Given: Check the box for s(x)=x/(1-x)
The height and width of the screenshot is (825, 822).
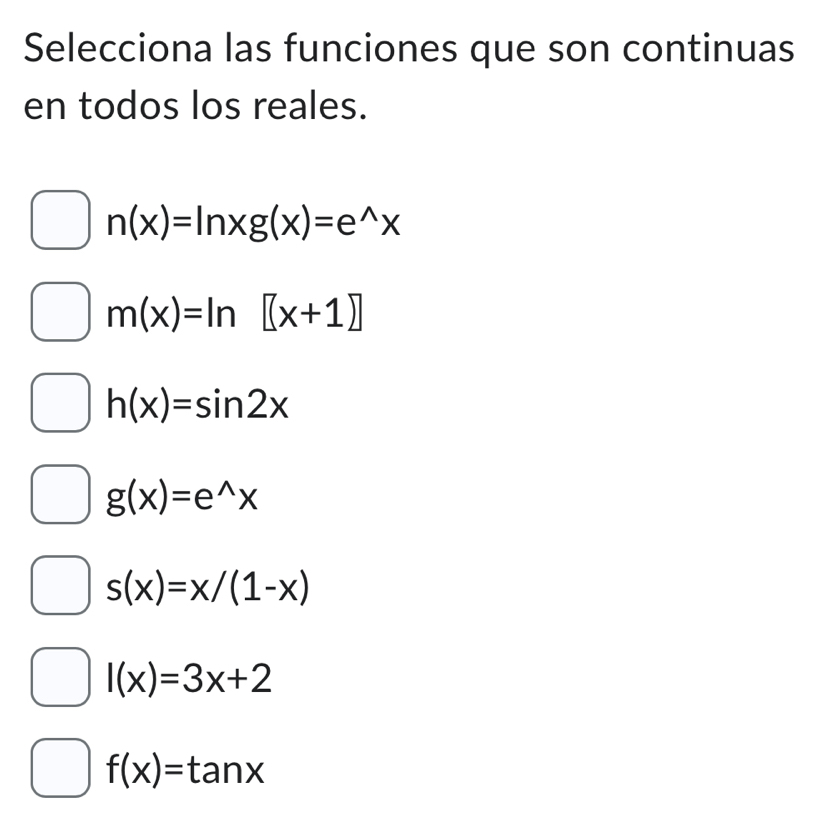Looking at the screenshot, I should (x=60, y=586).
